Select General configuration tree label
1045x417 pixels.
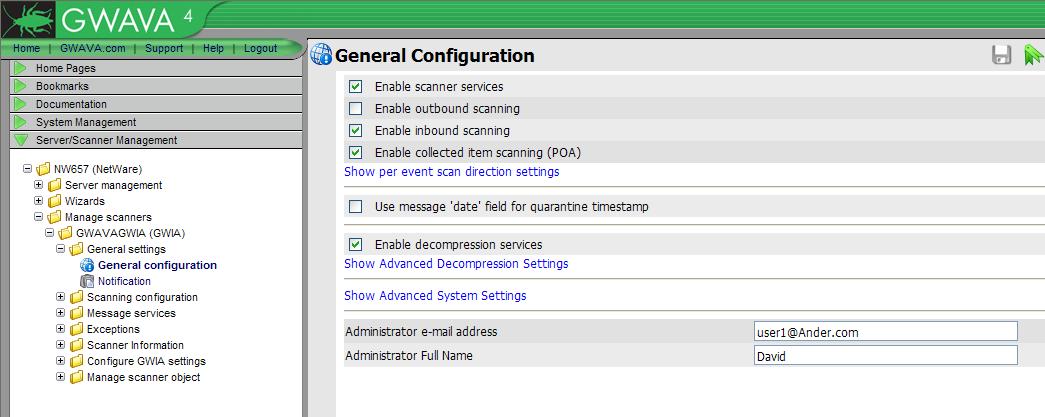pyautogui.click(x=157, y=265)
